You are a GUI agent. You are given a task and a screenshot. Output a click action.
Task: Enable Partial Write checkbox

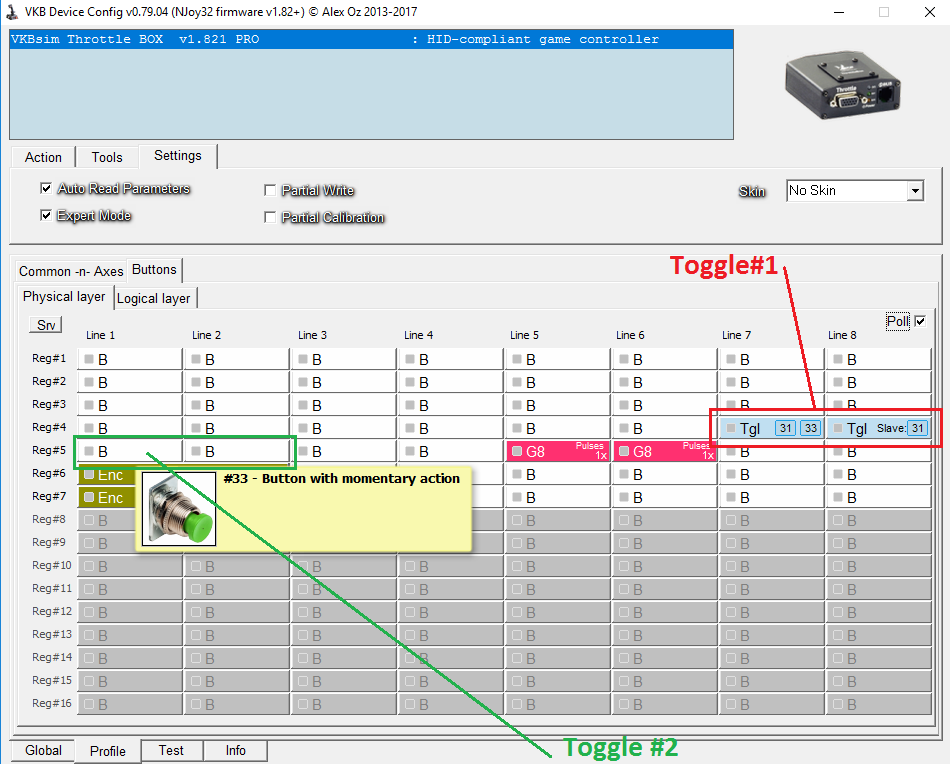pos(270,190)
